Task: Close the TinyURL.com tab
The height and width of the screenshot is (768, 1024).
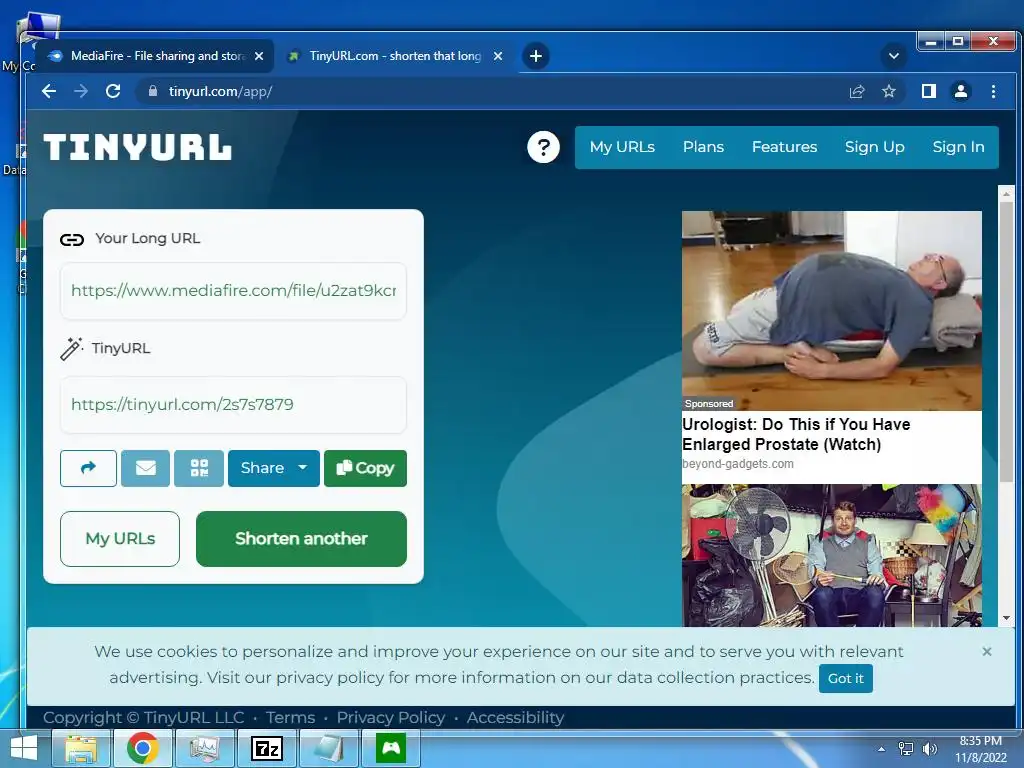Action: tap(498, 56)
